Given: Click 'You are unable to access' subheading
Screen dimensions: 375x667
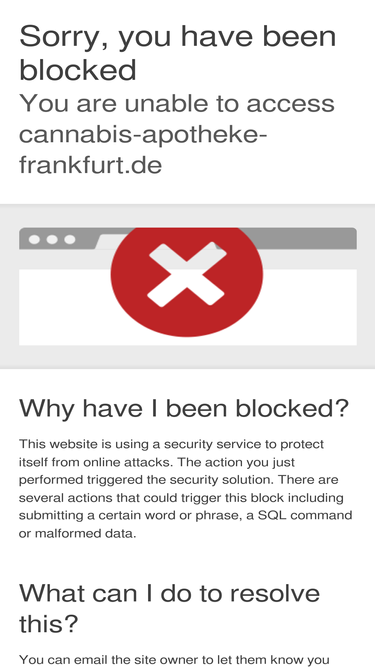Looking at the screenshot, I should point(177,103).
